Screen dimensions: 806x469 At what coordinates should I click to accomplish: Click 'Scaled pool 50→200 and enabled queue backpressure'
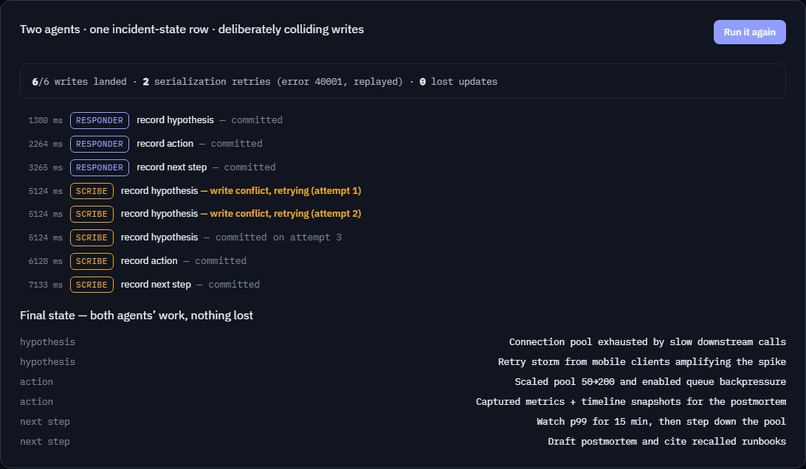click(x=650, y=382)
